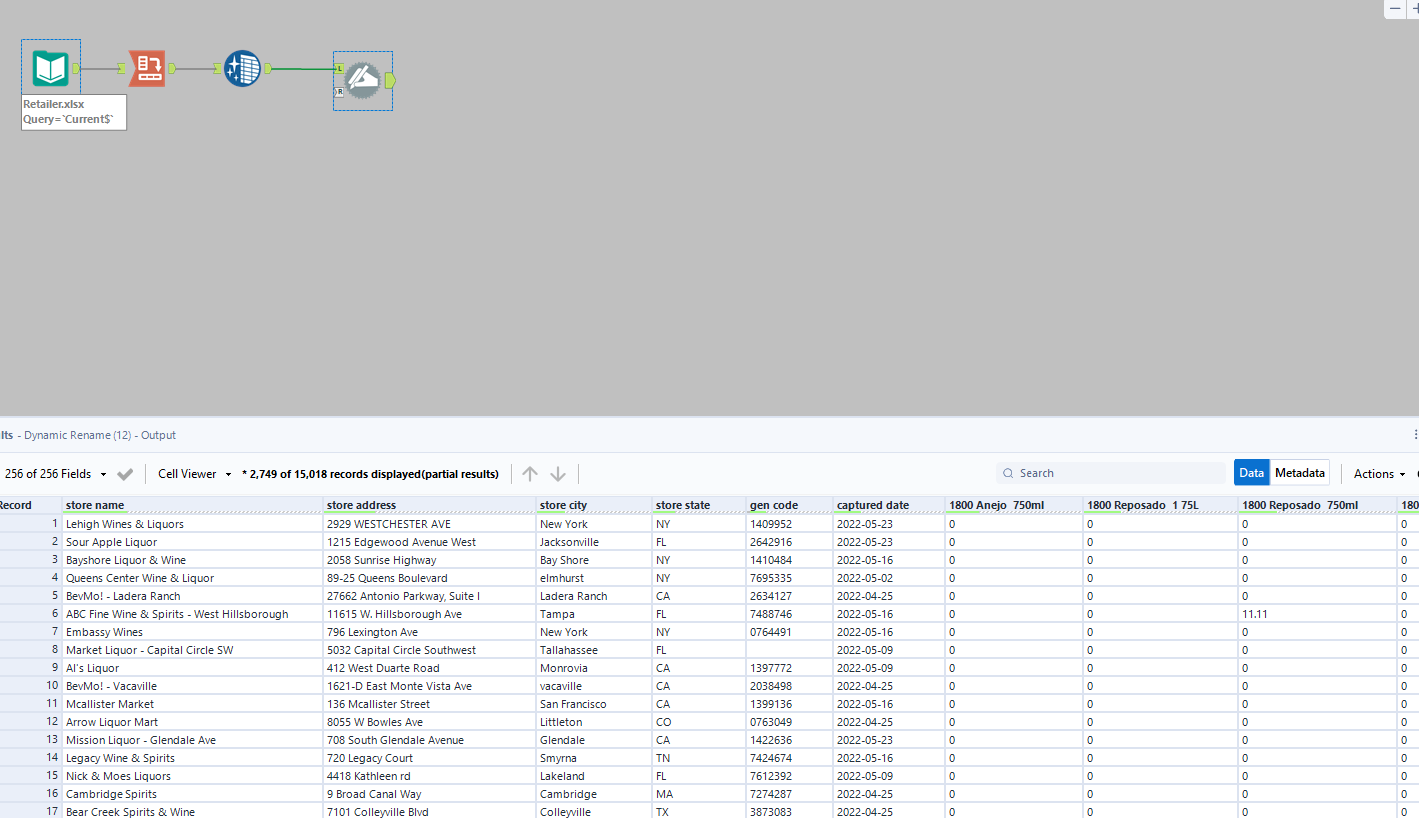Zoom out the canvas with minus button

click(1395, 8)
